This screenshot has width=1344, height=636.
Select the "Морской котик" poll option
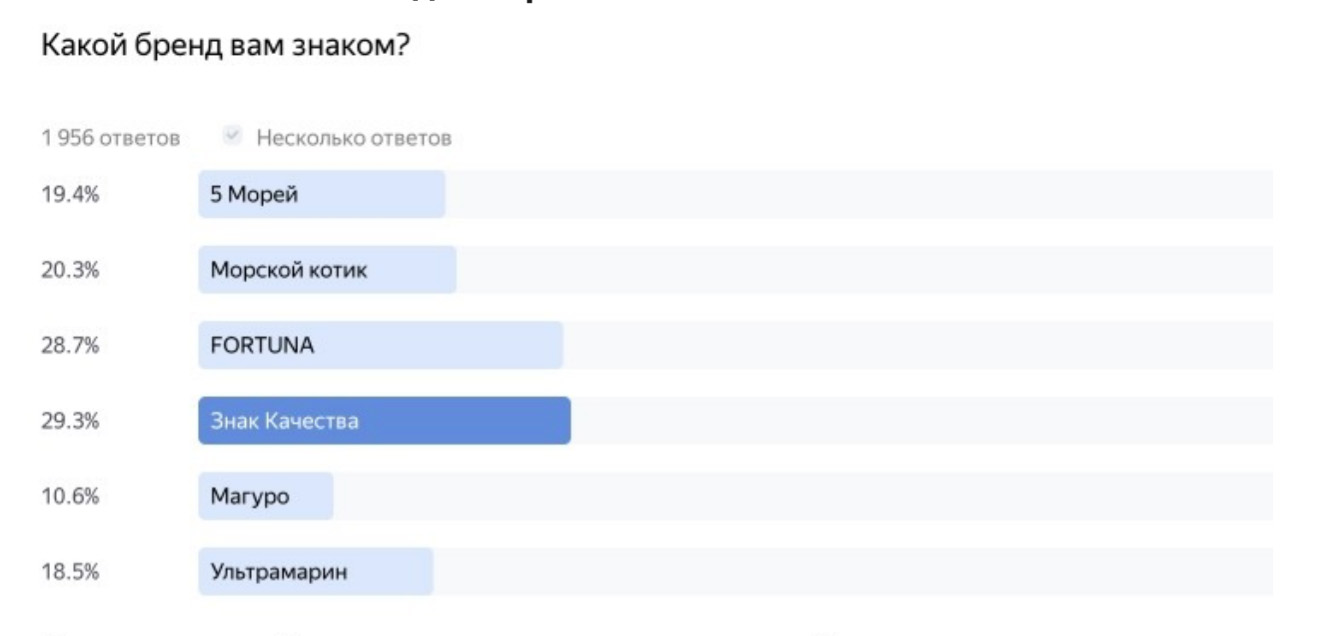(327, 270)
